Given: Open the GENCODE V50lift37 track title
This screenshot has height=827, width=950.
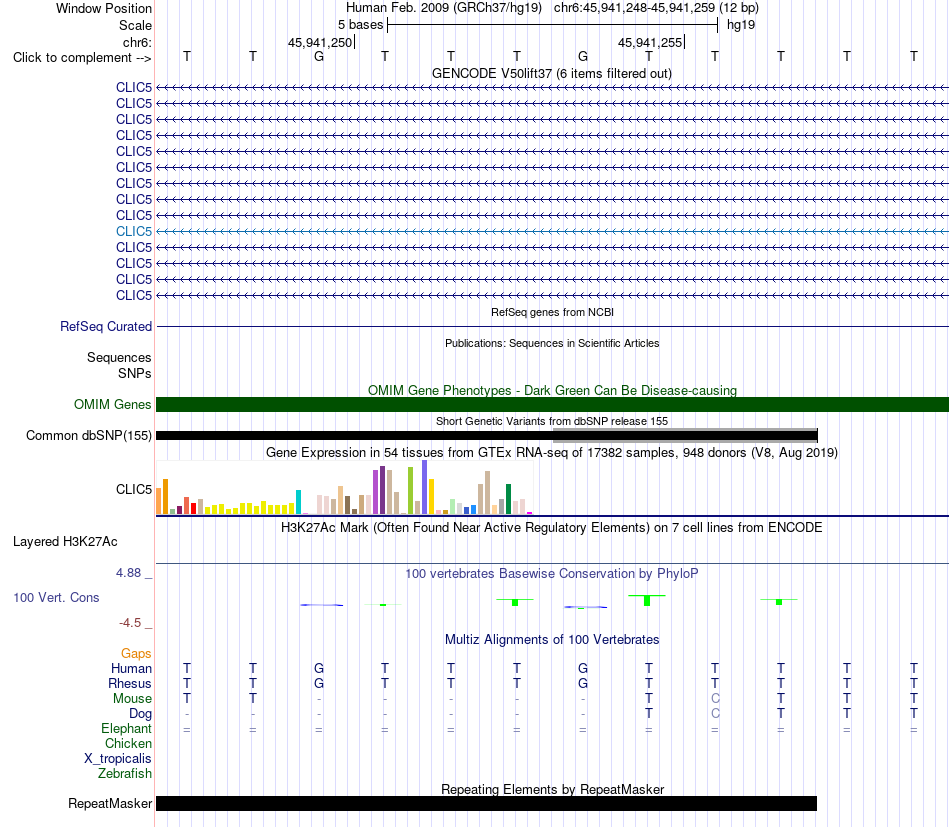Looking at the screenshot, I should pyautogui.click(x=551, y=73).
